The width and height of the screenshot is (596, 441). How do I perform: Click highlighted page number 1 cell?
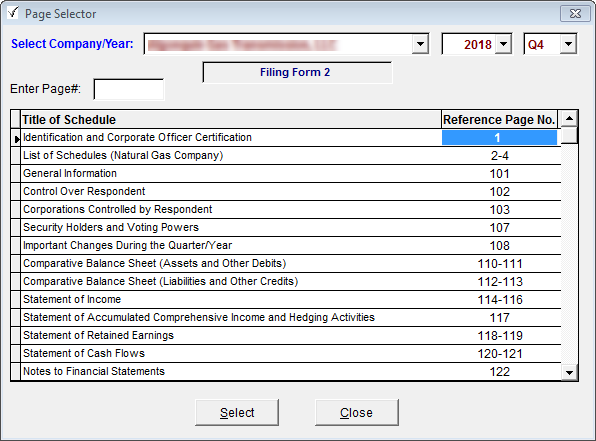[499, 138]
